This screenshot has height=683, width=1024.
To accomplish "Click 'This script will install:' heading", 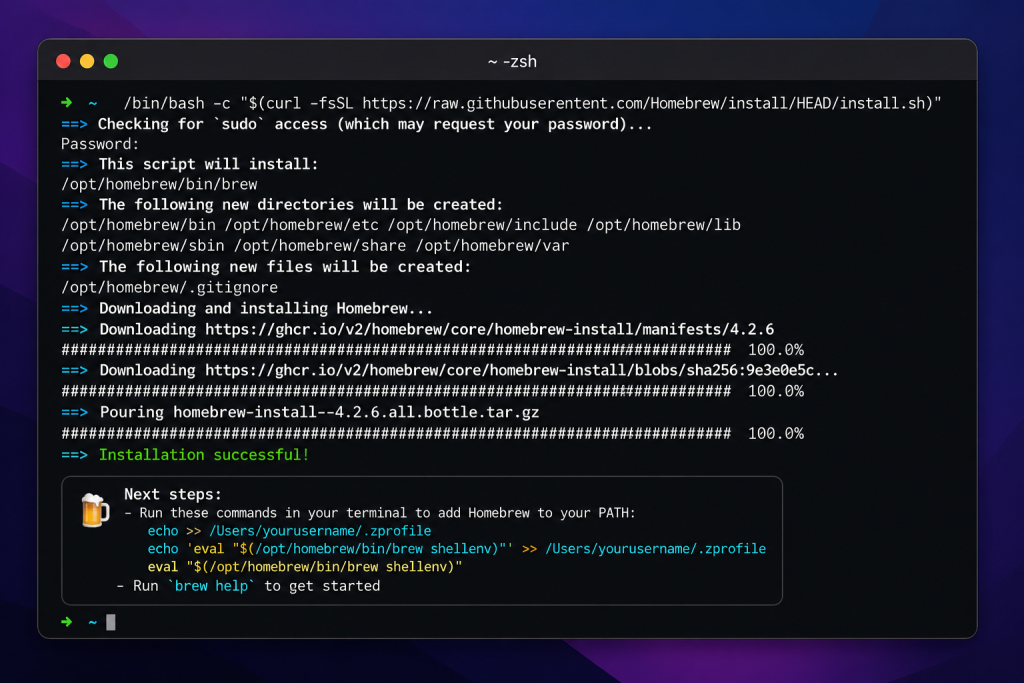I will (x=208, y=164).
